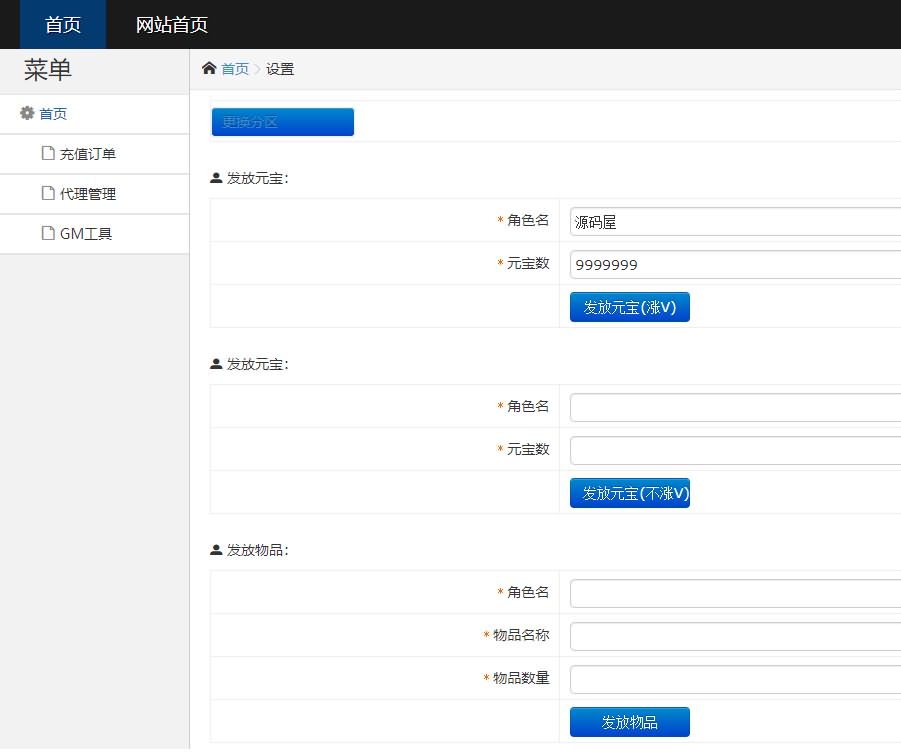The height and width of the screenshot is (756, 901).
Task: Select 代理管理 in the sidebar menu
Action: click(88, 194)
